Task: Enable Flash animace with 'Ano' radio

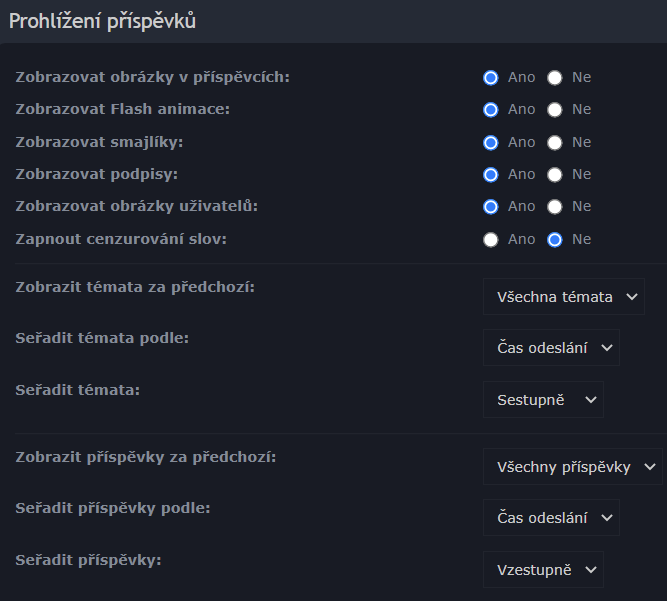Action: click(x=490, y=109)
